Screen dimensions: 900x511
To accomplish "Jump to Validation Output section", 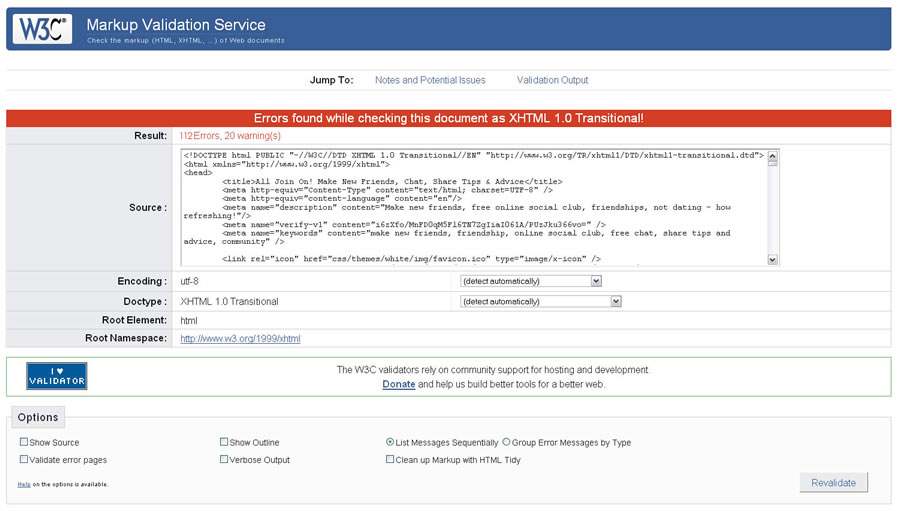I will [552, 80].
